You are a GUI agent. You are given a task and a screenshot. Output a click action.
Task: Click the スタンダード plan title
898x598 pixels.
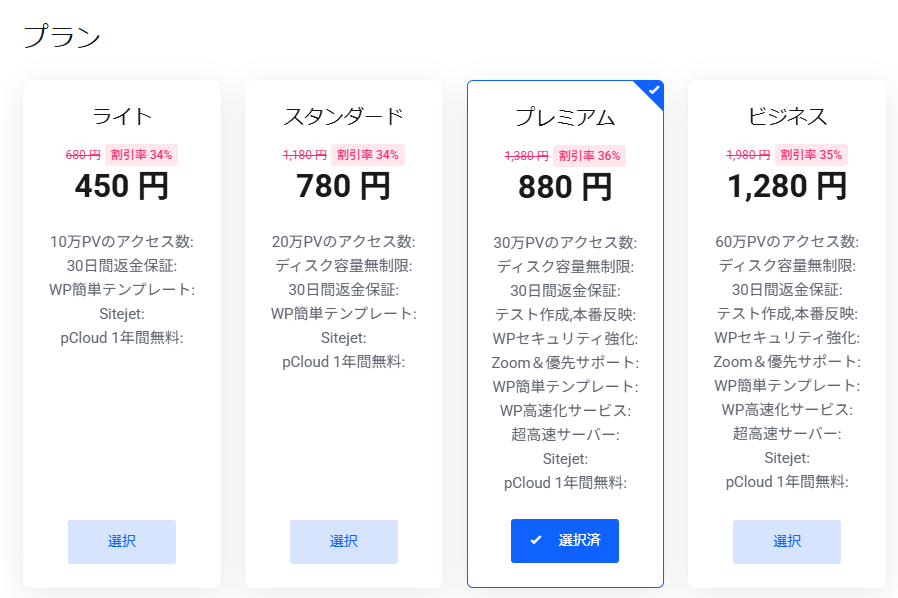(344, 116)
